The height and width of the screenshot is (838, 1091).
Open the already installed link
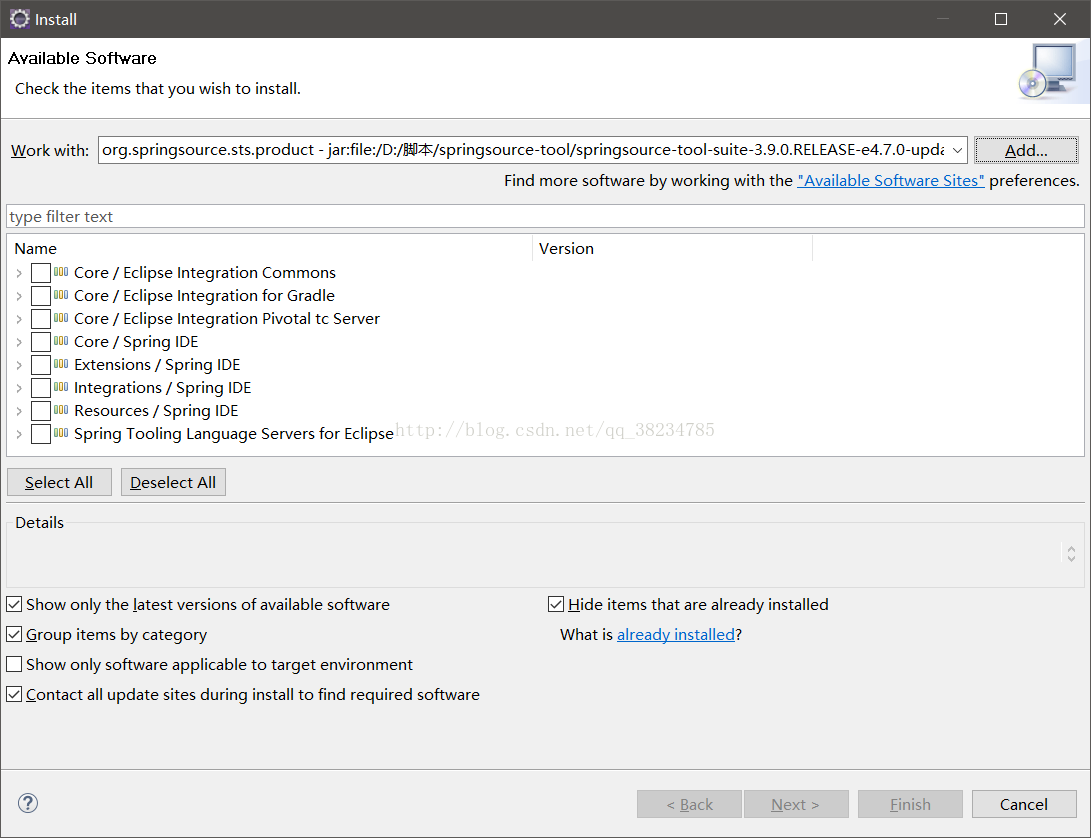[676, 634]
